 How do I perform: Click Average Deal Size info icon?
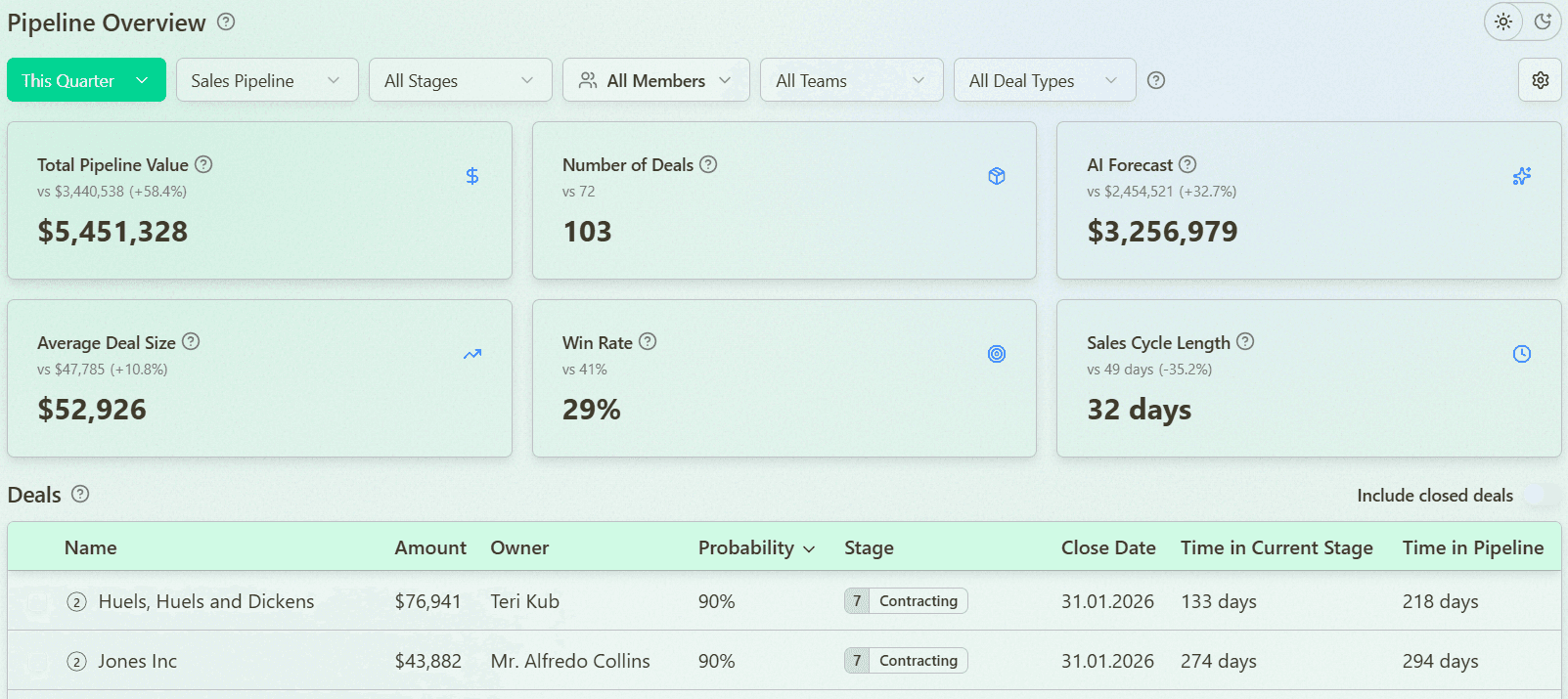pos(191,341)
